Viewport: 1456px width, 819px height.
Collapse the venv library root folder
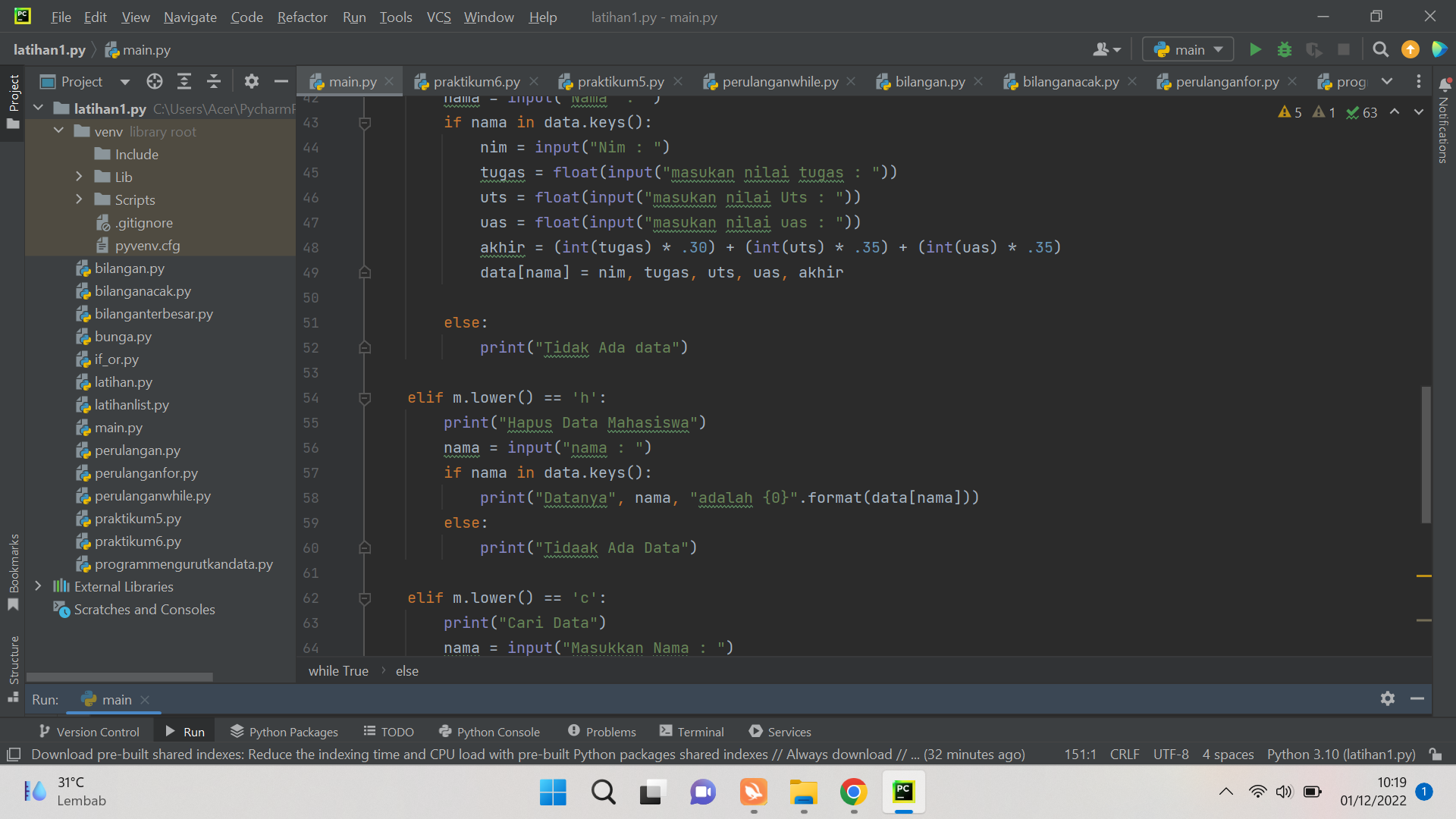(x=58, y=131)
